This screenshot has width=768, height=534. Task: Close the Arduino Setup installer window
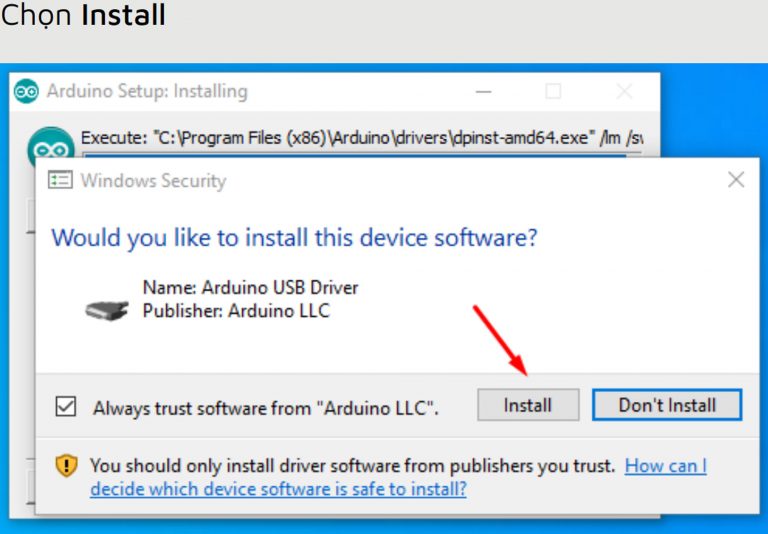tap(624, 91)
